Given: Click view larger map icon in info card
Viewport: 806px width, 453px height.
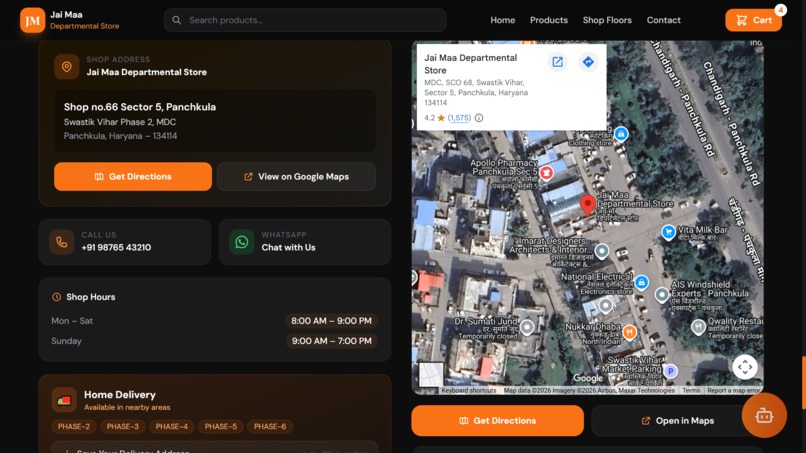Looking at the screenshot, I should 557,62.
